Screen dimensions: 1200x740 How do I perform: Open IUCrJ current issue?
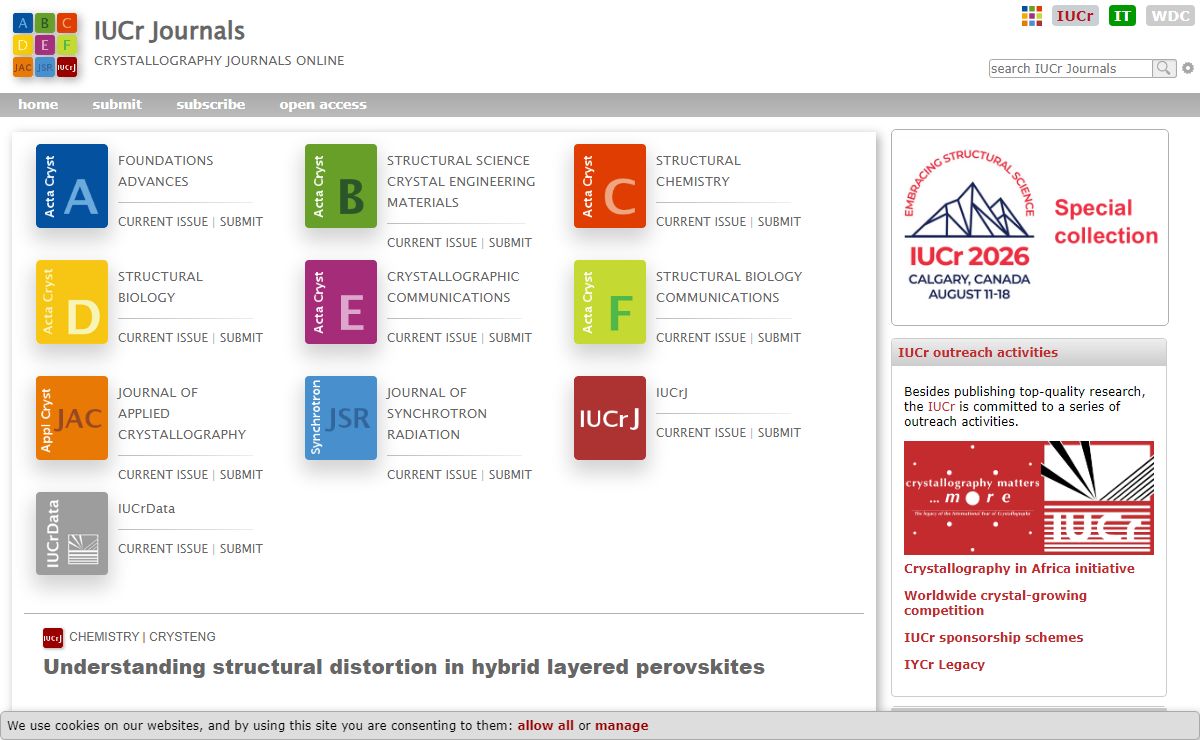coord(701,433)
